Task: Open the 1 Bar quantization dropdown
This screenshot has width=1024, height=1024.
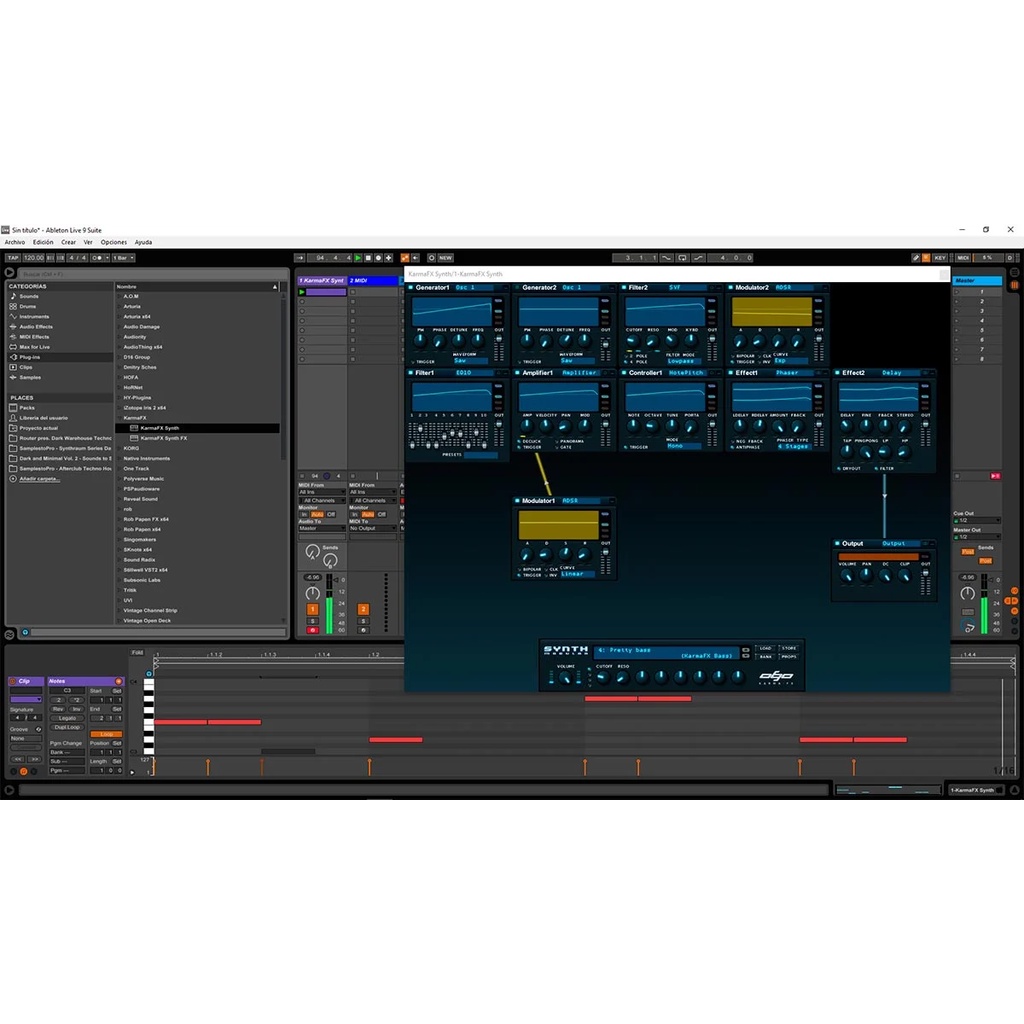Action: point(123,258)
